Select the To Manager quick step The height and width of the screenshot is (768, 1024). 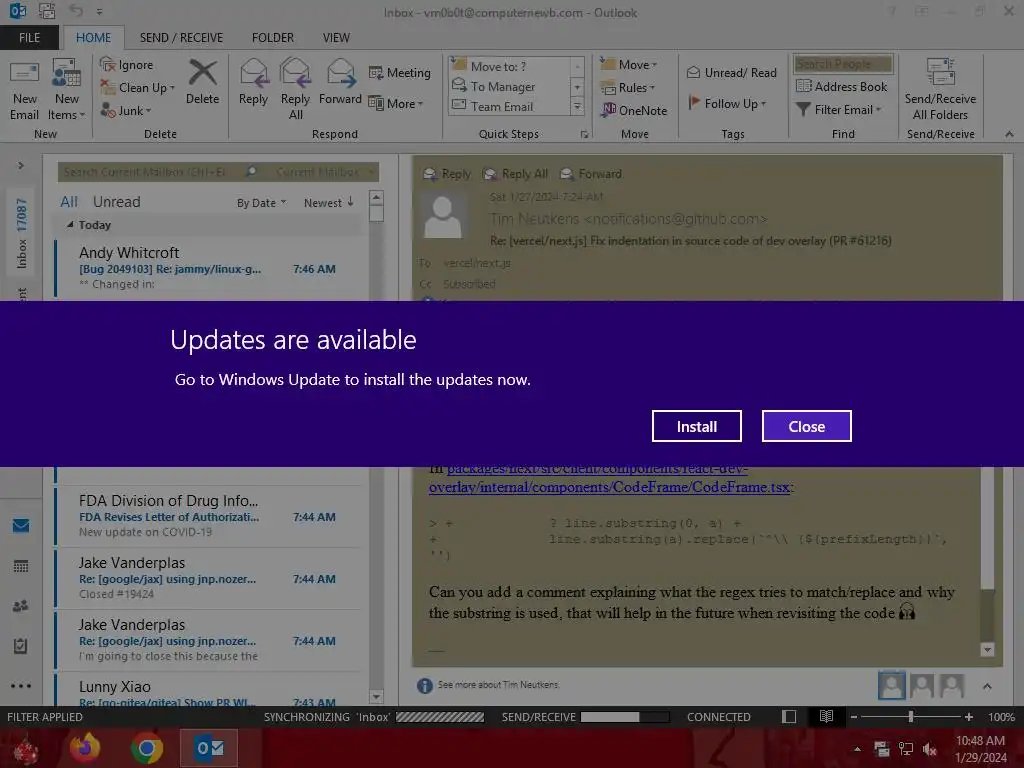click(x=510, y=86)
